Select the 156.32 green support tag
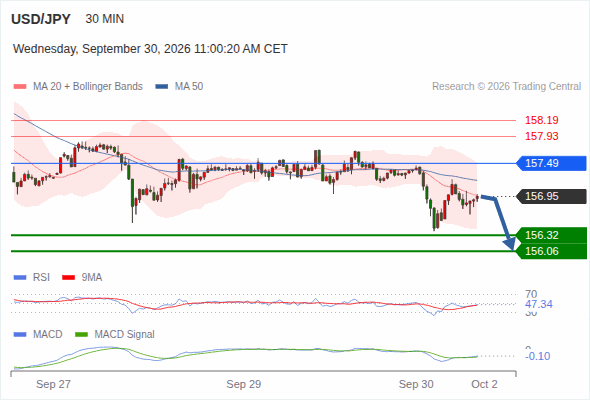This screenshot has width=590, height=400. (x=551, y=235)
